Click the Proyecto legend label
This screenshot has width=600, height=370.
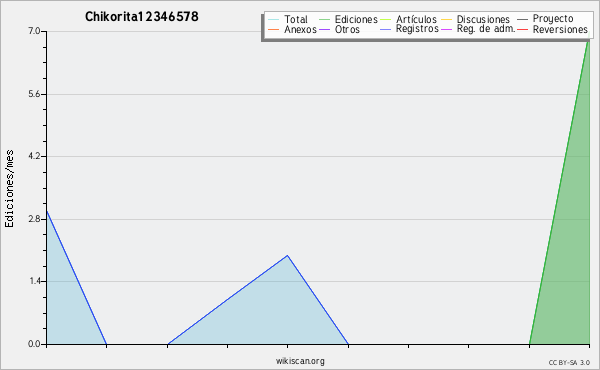click(x=553, y=19)
